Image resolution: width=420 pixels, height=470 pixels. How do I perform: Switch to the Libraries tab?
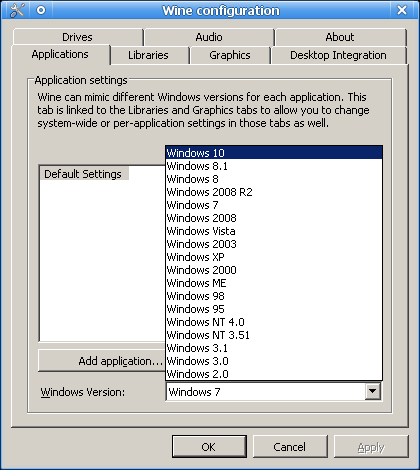click(x=148, y=55)
